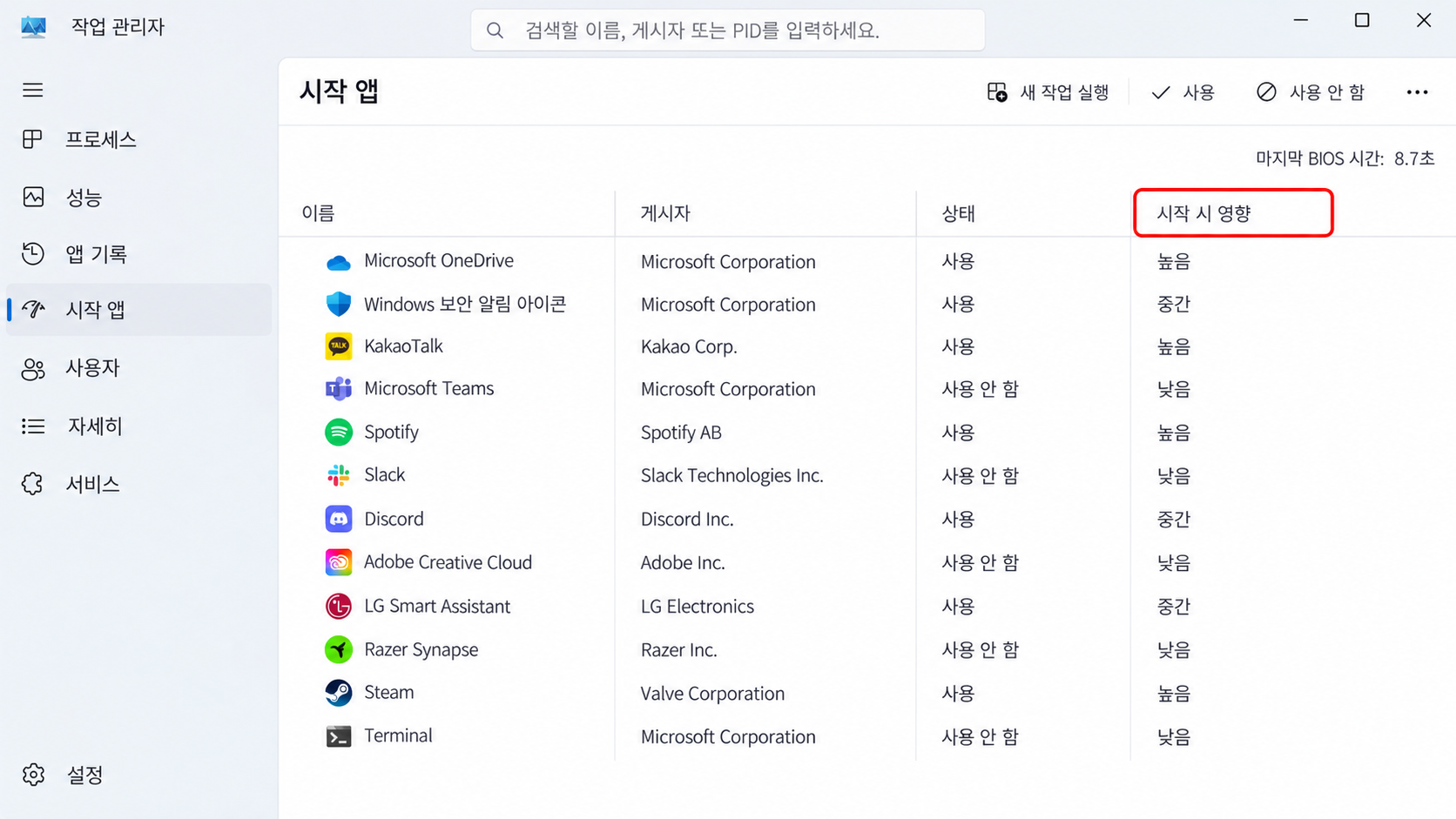Select the Discord app icon
The height and width of the screenshot is (819, 1456).
[339, 519]
